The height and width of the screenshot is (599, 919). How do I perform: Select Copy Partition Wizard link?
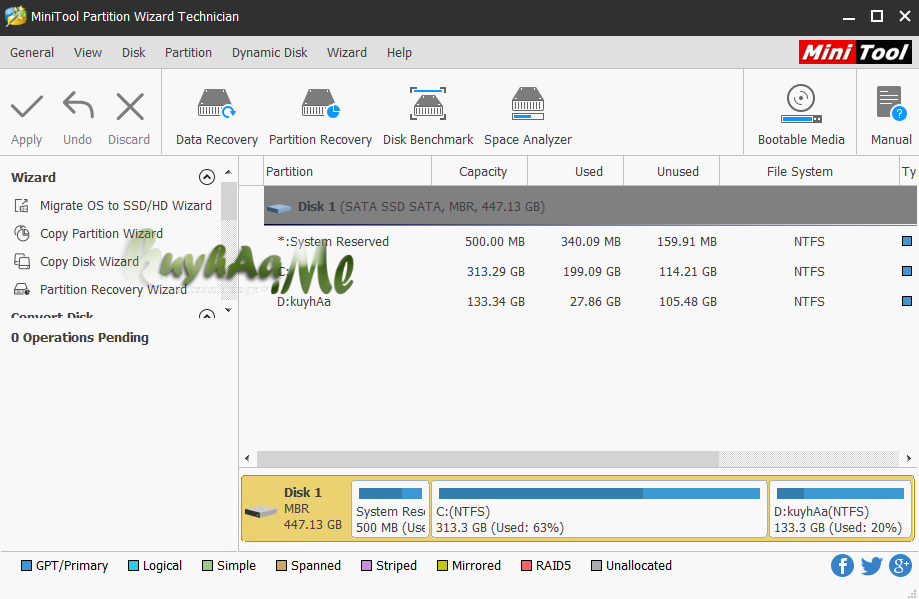[101, 233]
